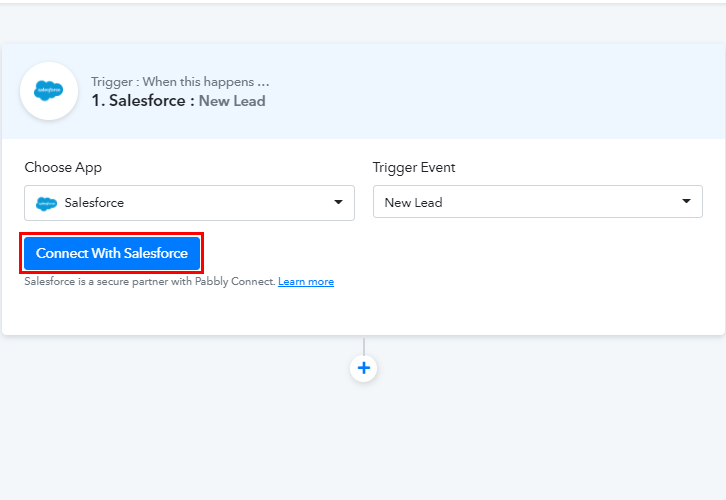This screenshot has height=500, width=726.
Task: Open the Learn more link
Action: point(306,281)
